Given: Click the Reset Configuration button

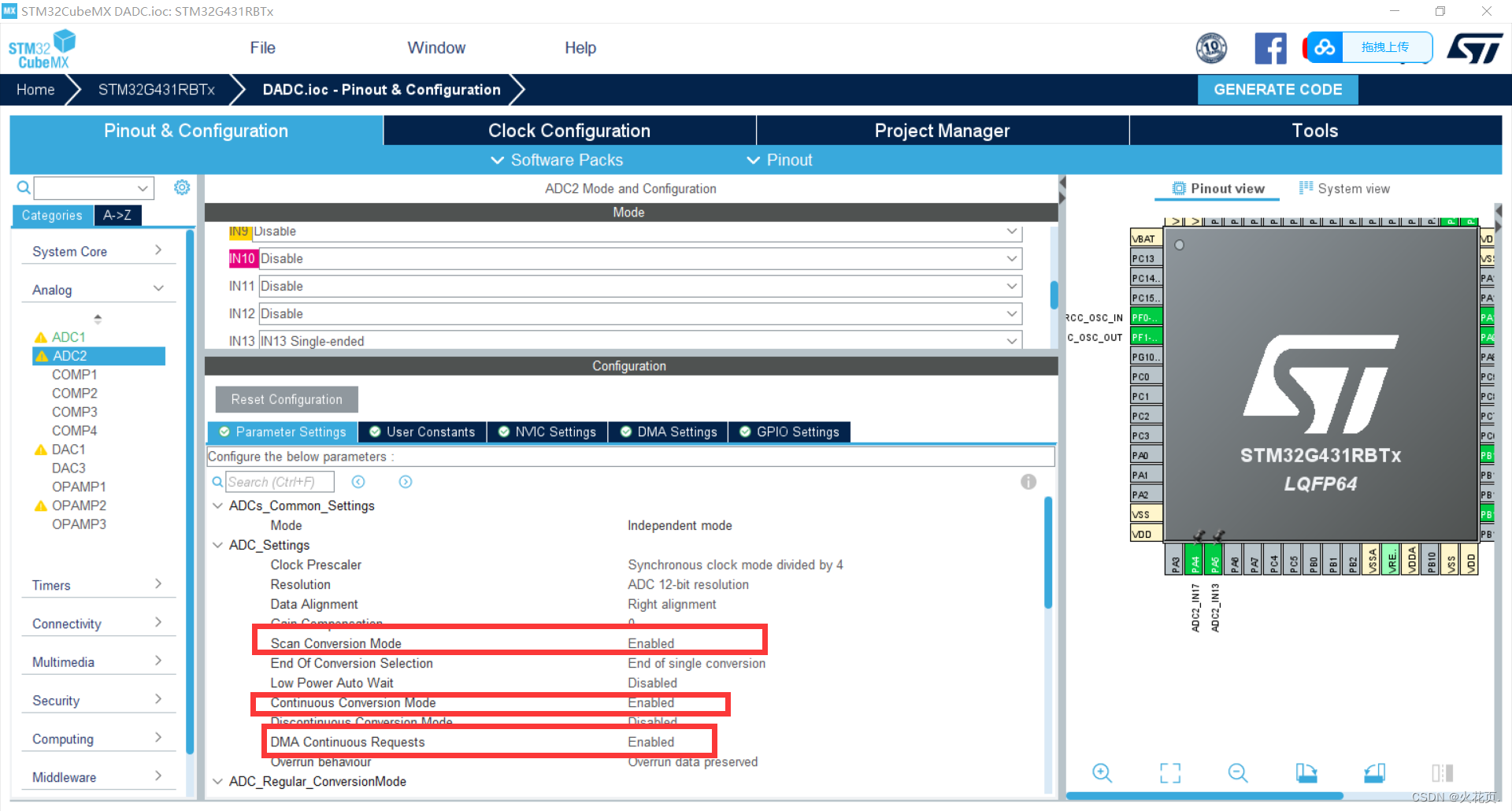Looking at the screenshot, I should coord(287,399).
